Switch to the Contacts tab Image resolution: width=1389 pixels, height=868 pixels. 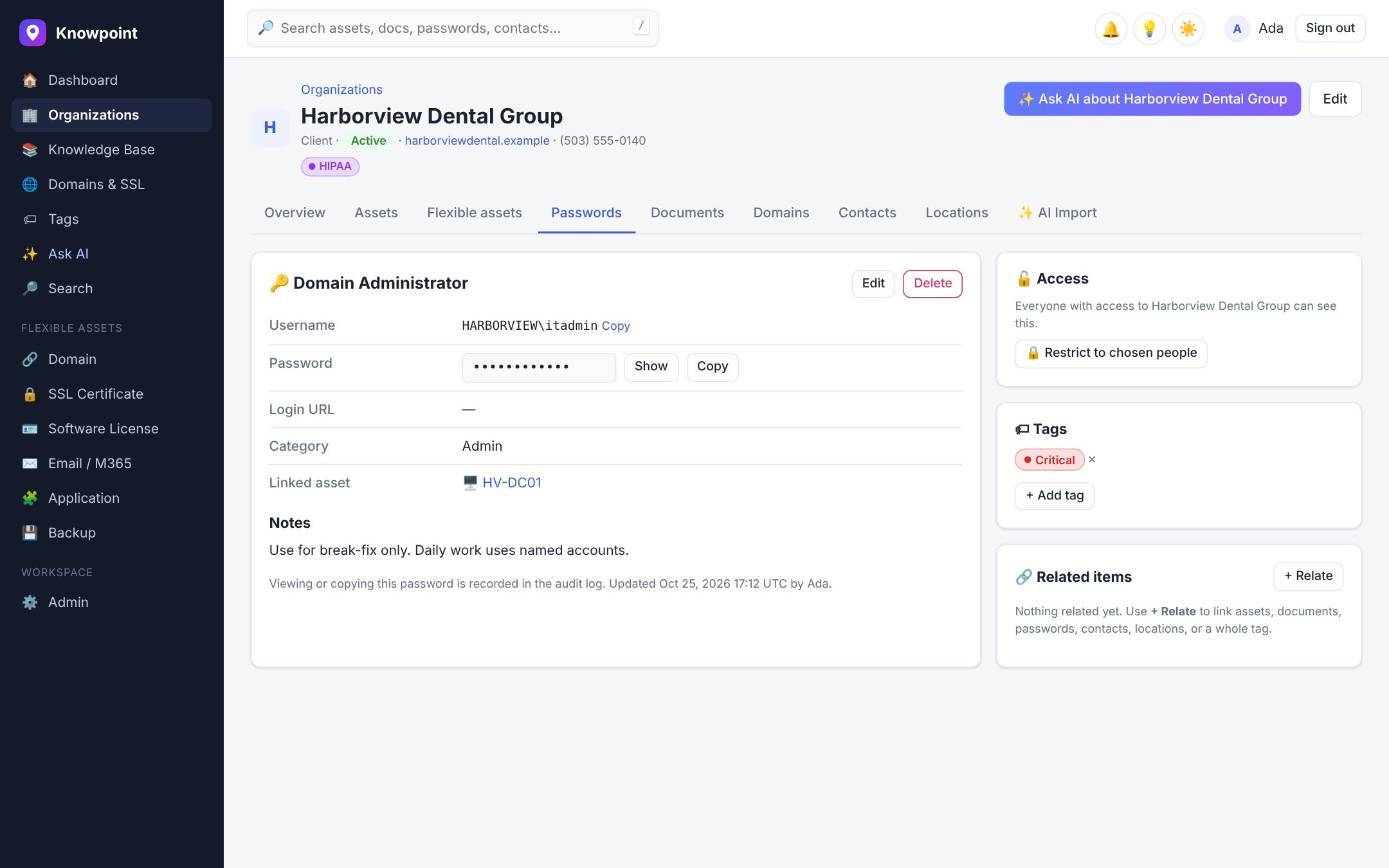[867, 213]
